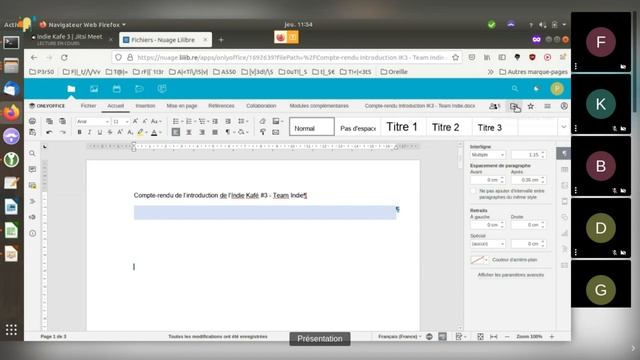Open Nextcloud photos icon

(x=94, y=89)
